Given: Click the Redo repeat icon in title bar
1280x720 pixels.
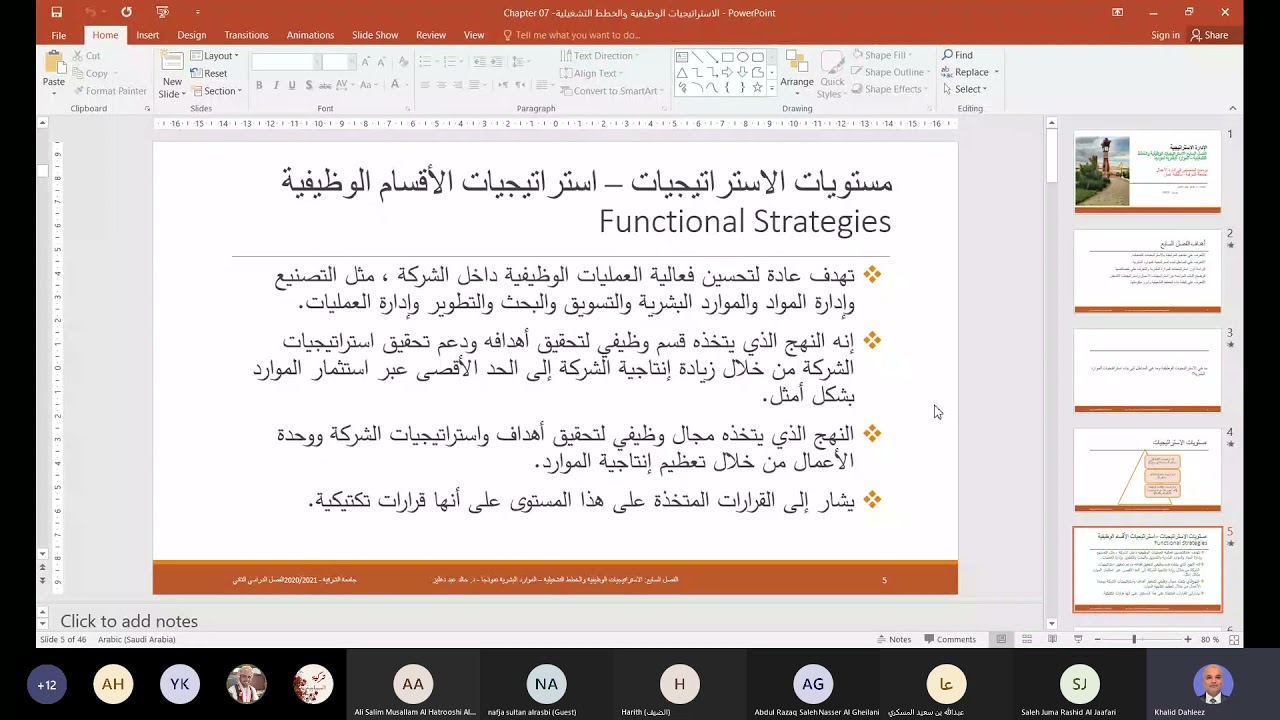Looking at the screenshot, I should [126, 12].
